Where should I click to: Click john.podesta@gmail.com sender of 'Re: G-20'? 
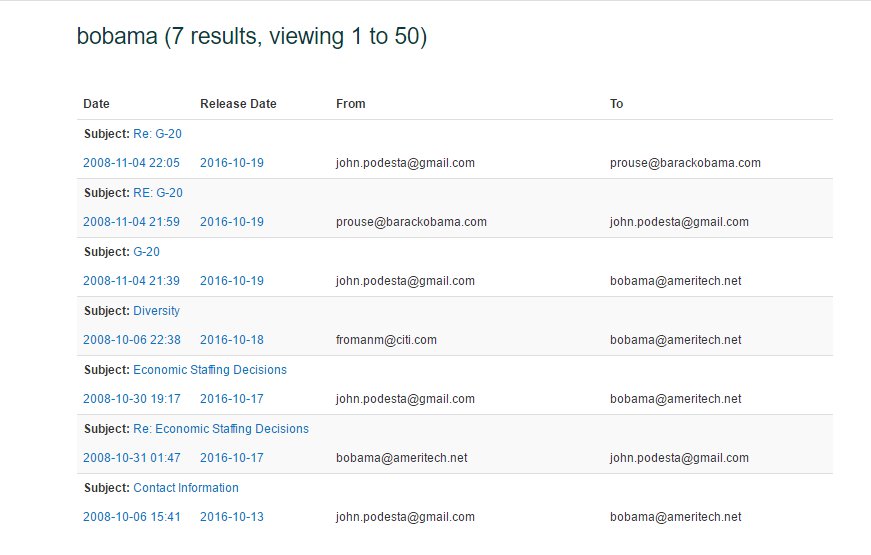(406, 163)
